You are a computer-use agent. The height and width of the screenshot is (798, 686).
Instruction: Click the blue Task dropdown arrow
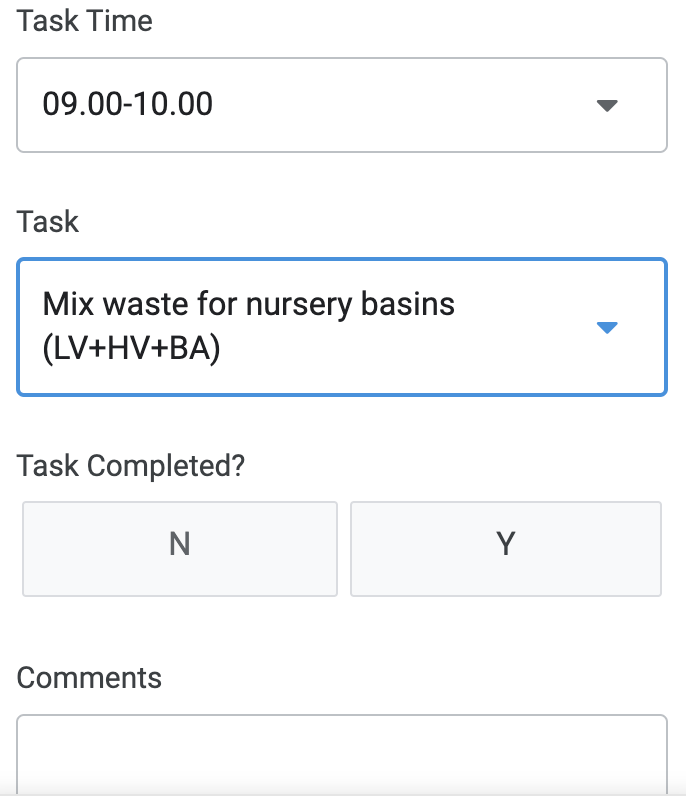607,327
